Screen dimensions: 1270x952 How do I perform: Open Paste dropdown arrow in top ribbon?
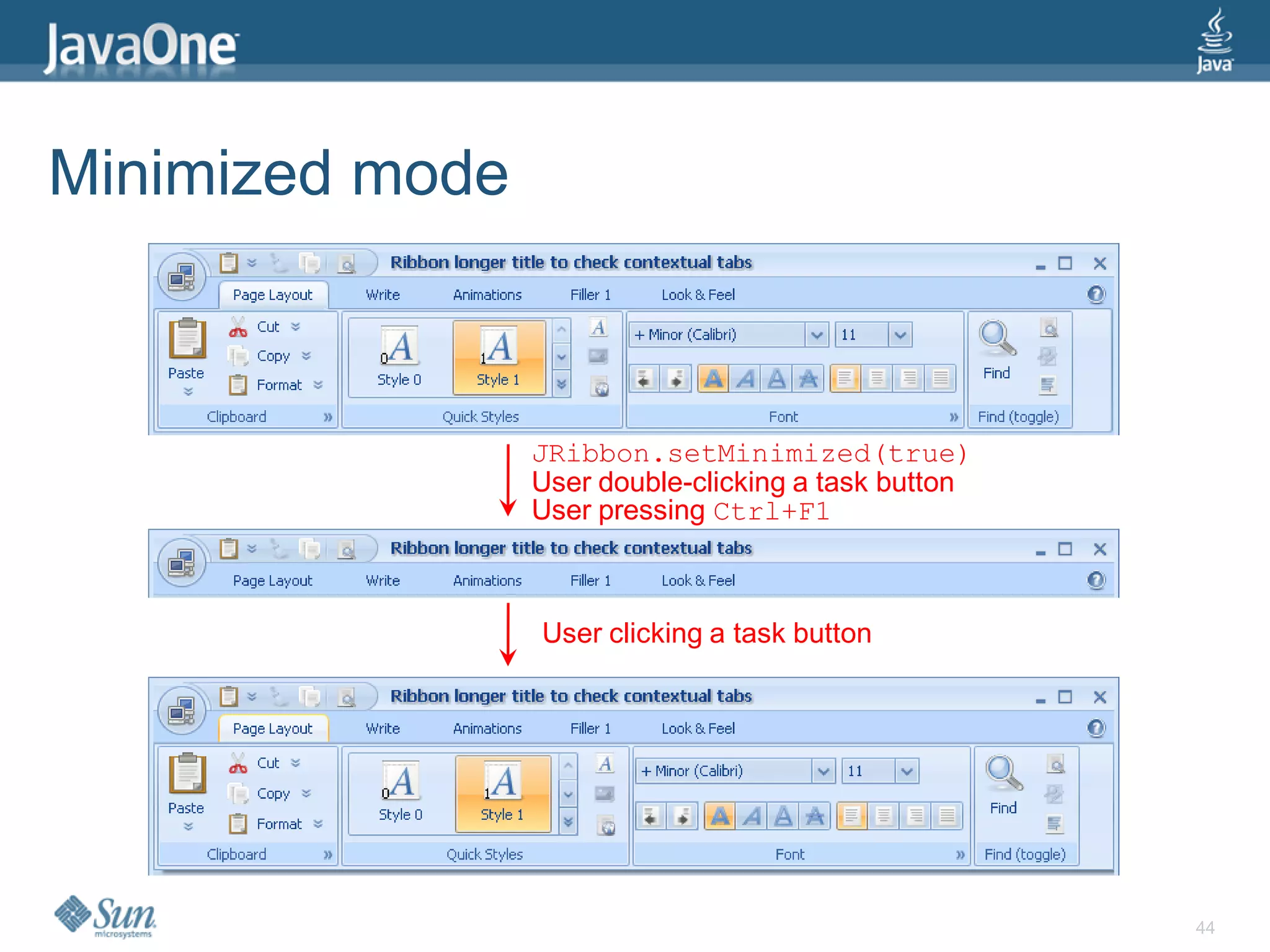pyautogui.click(x=189, y=391)
